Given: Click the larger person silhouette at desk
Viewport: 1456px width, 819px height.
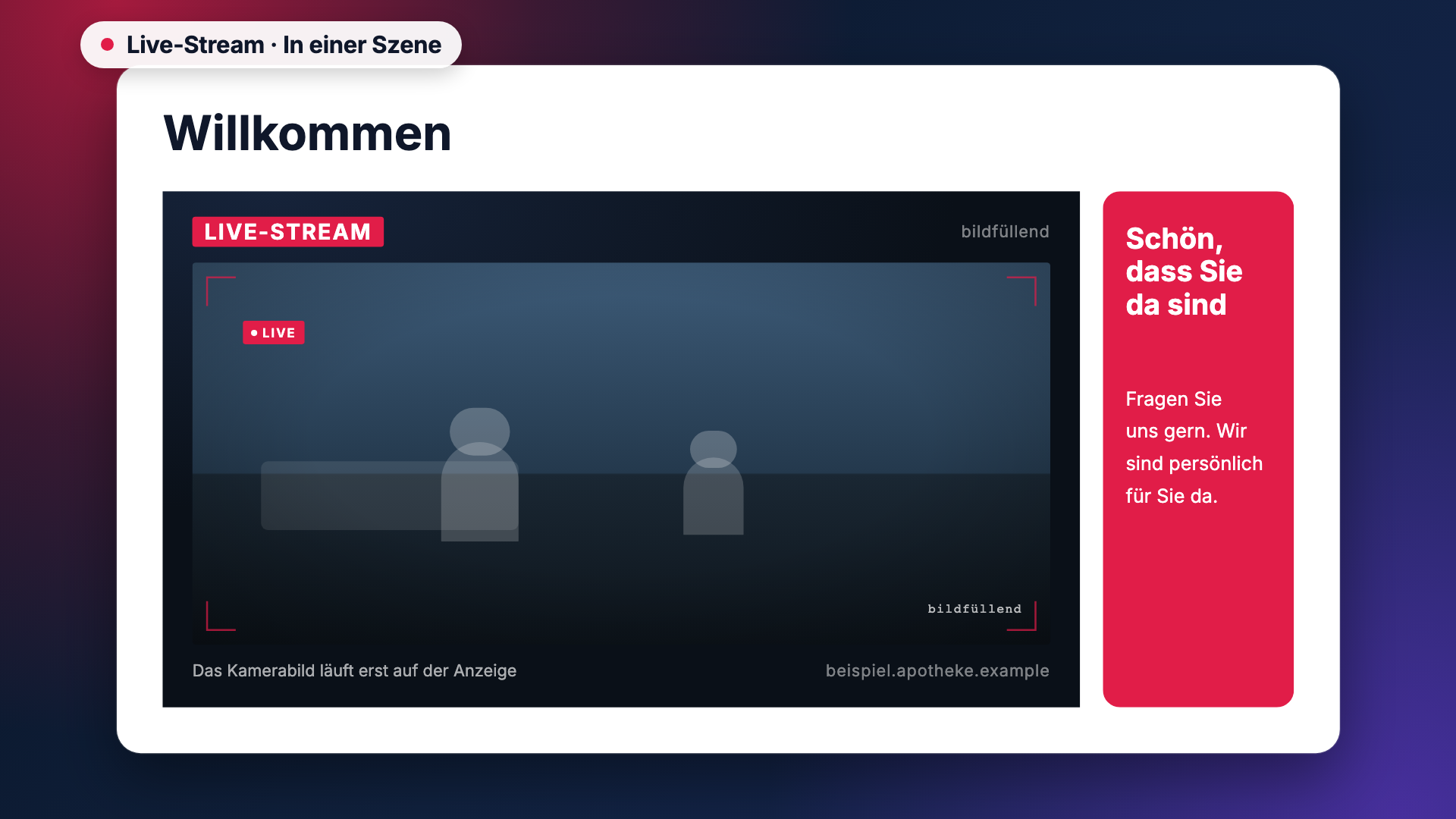Looking at the screenshot, I should 479,475.
